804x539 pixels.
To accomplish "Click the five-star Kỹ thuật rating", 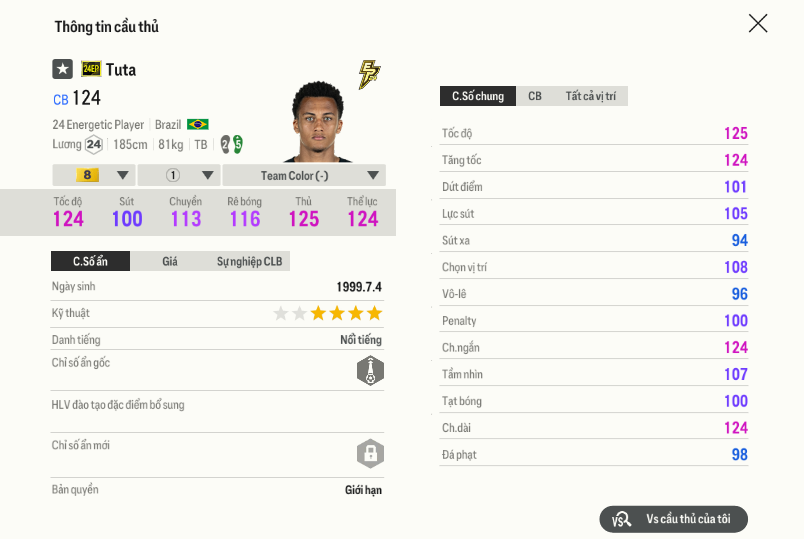I will [328, 313].
